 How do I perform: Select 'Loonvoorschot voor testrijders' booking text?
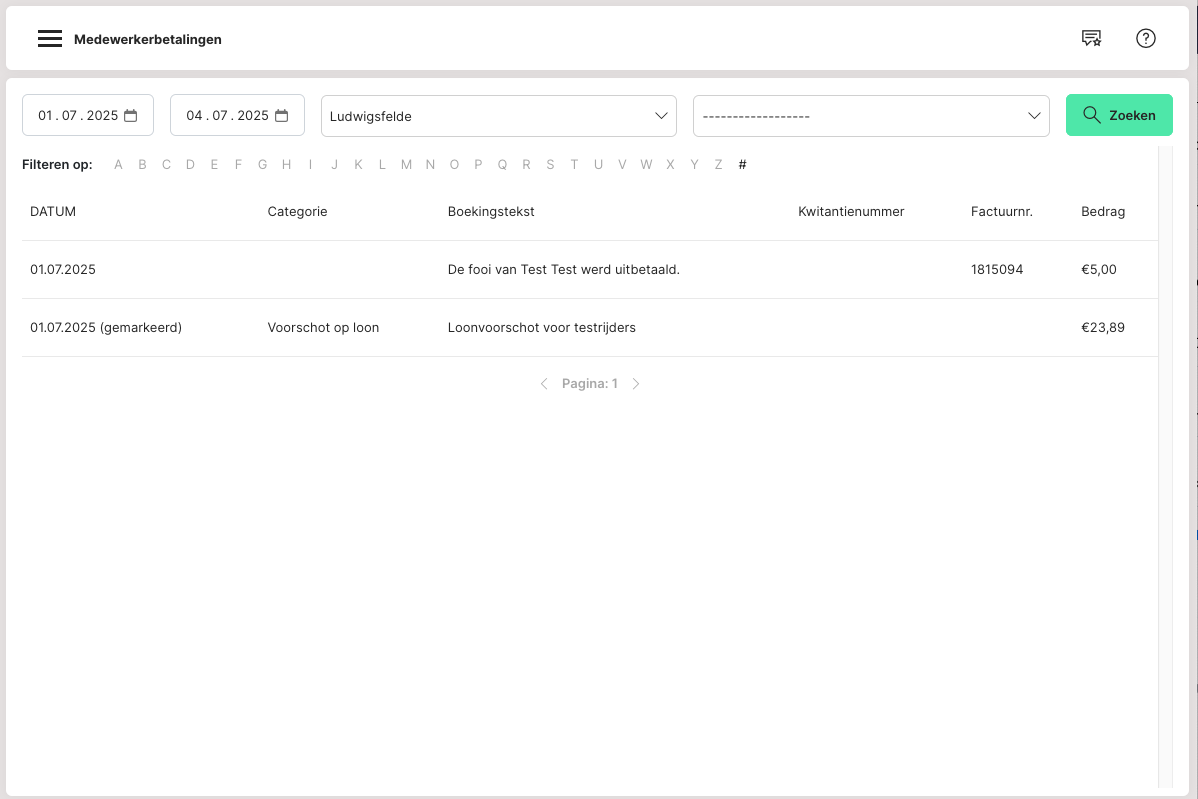542,328
